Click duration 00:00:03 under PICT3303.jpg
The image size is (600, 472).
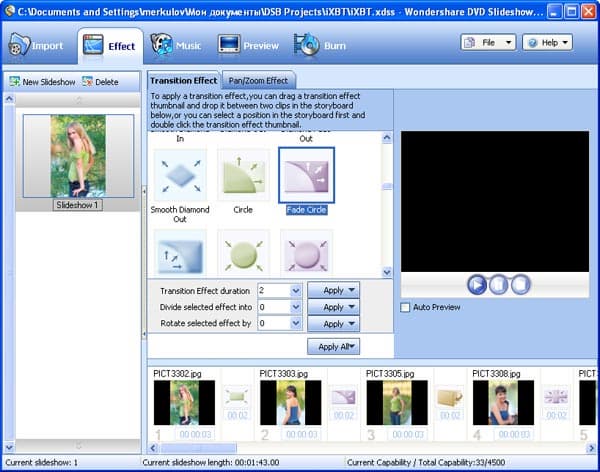pos(302,434)
